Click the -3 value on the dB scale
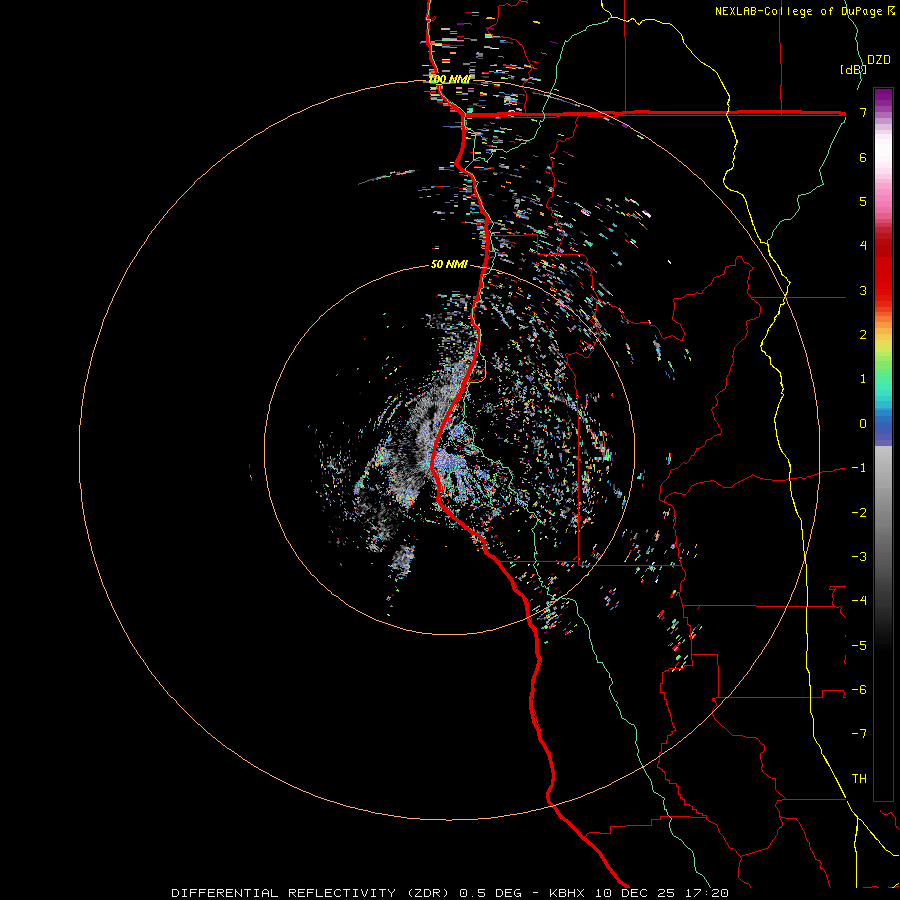This screenshot has height=900, width=900. (859, 557)
